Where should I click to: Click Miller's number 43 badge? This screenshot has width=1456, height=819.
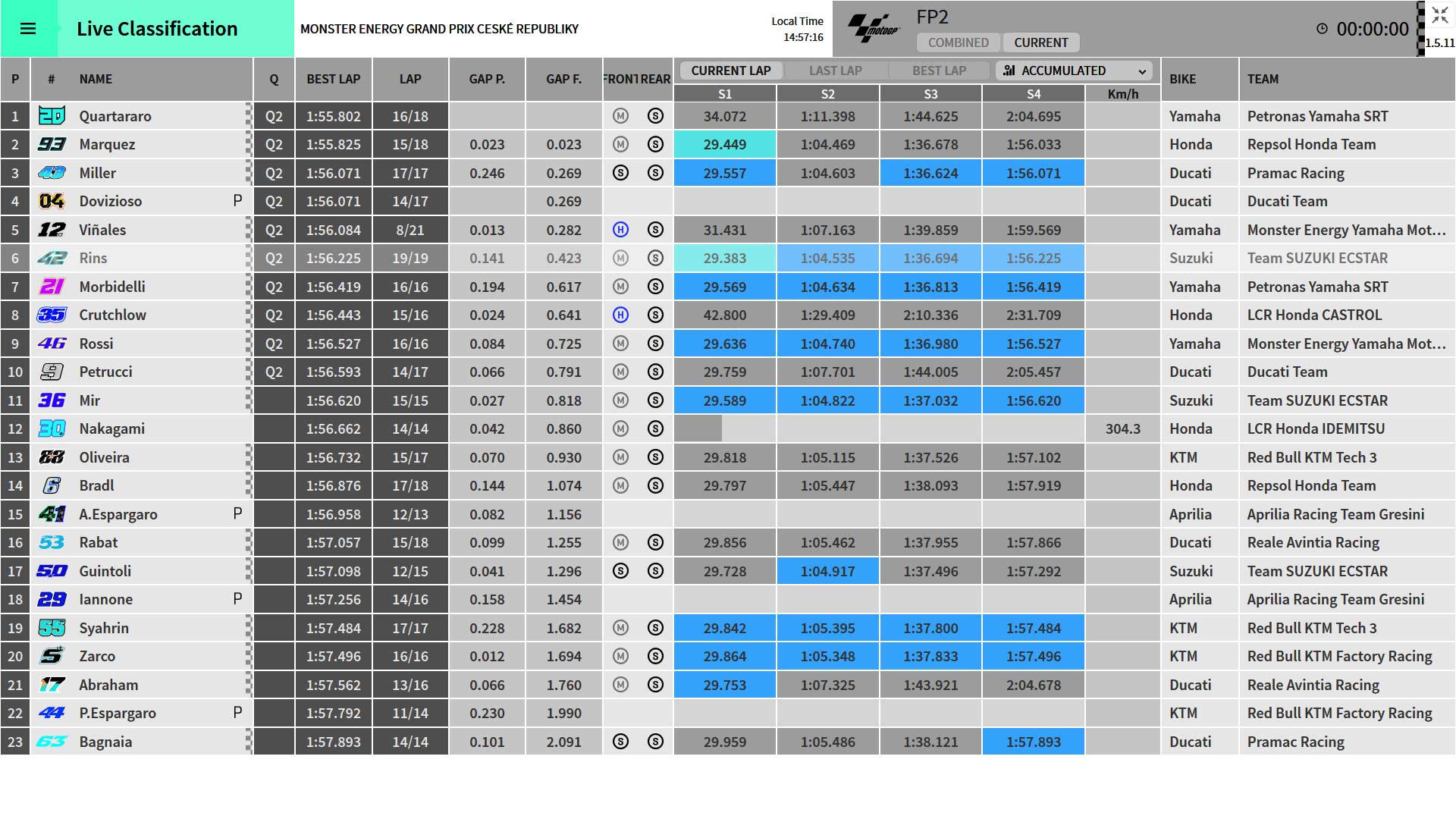click(52, 173)
